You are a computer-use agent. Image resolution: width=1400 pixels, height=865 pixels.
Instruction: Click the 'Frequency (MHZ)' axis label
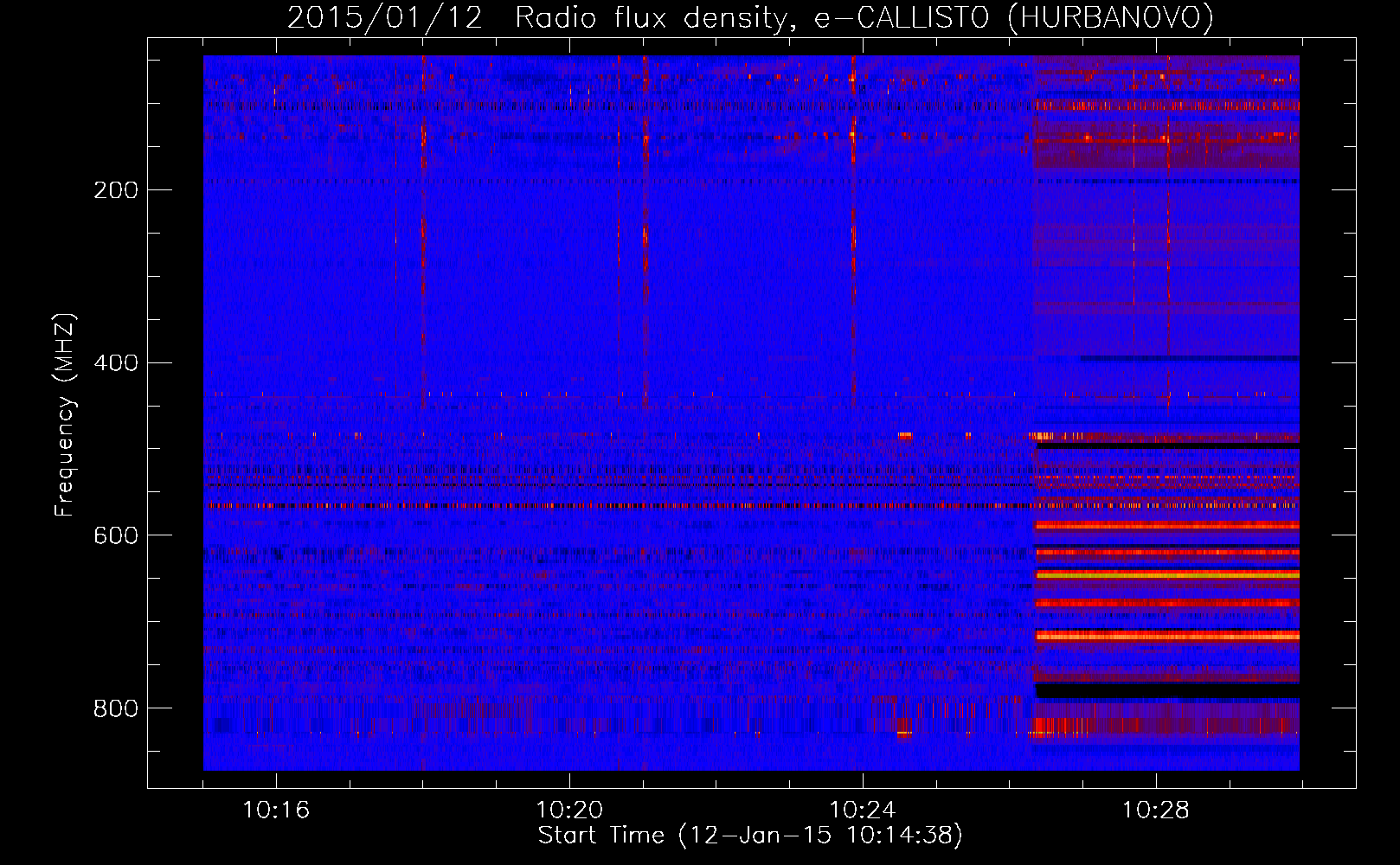tap(65, 414)
